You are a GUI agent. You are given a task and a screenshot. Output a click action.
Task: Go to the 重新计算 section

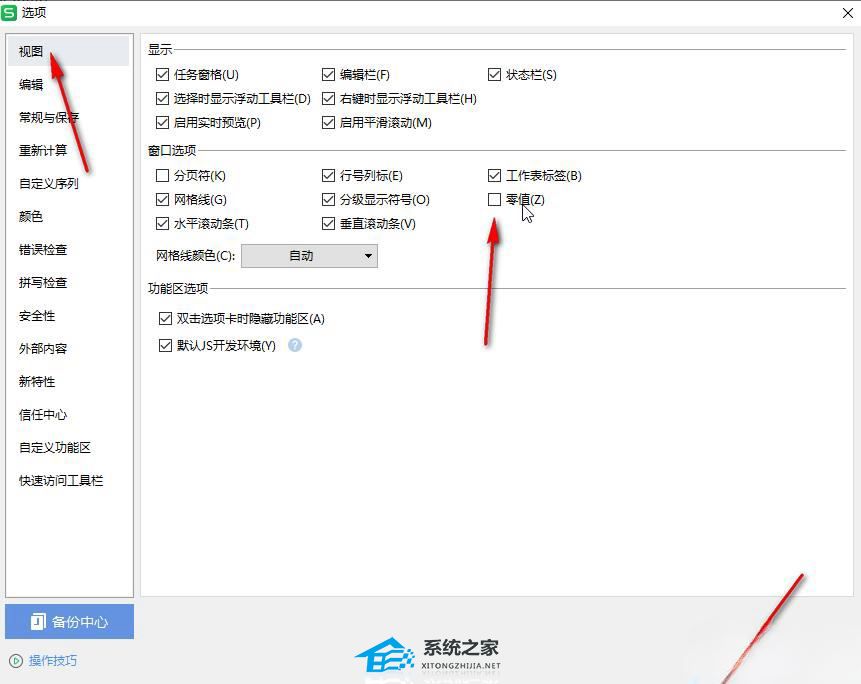69,150
